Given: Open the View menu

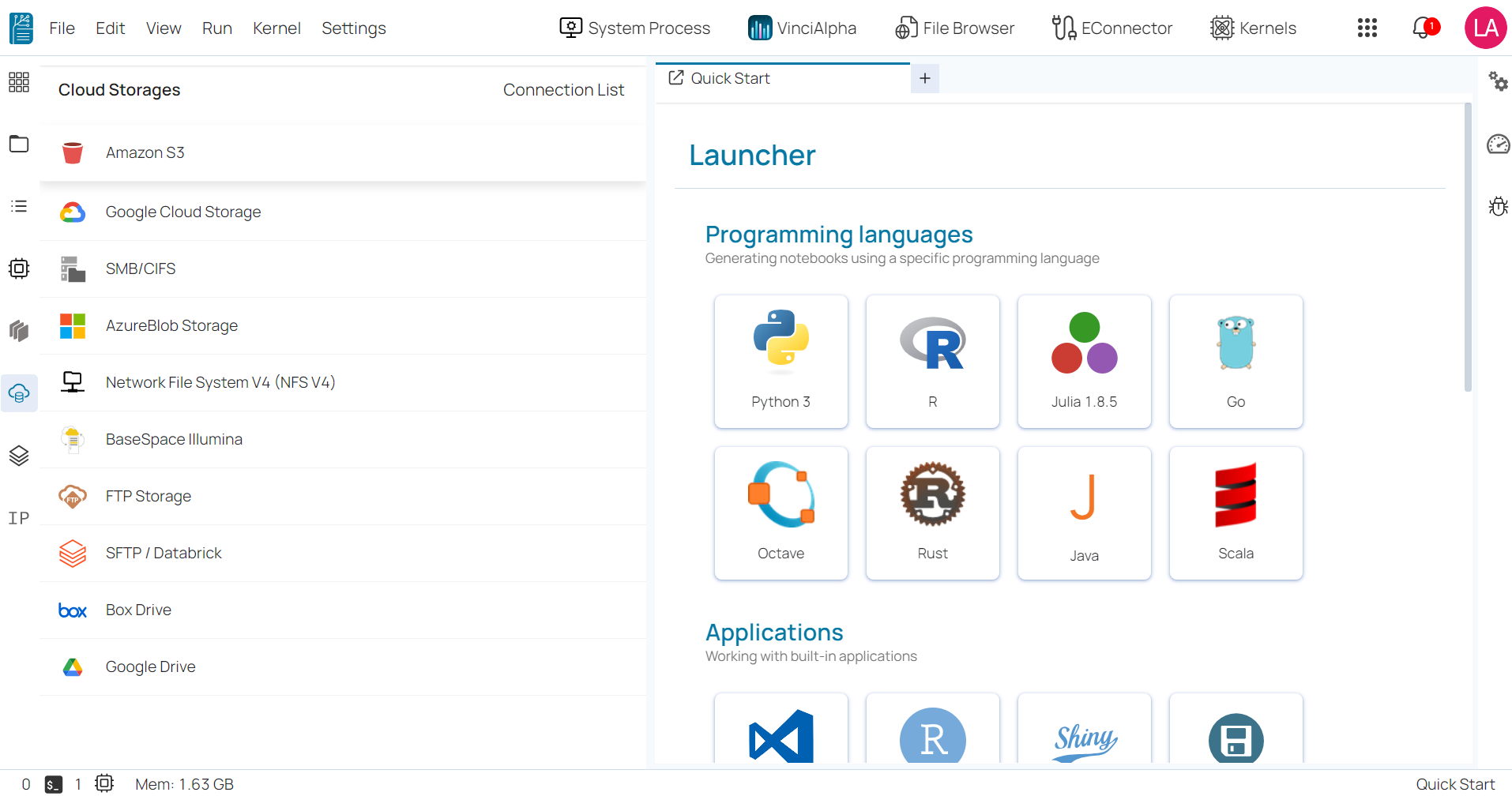Looking at the screenshot, I should click(x=164, y=28).
